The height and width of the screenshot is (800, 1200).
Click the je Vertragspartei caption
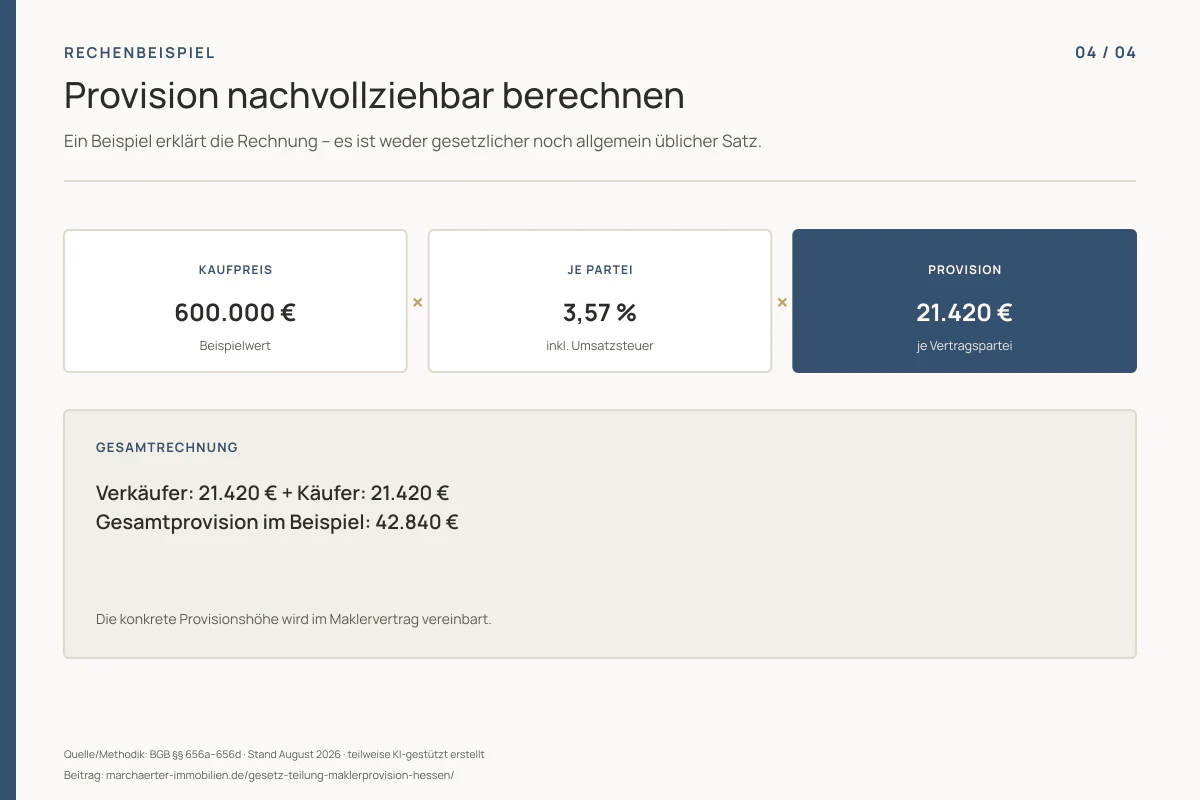[x=964, y=346]
